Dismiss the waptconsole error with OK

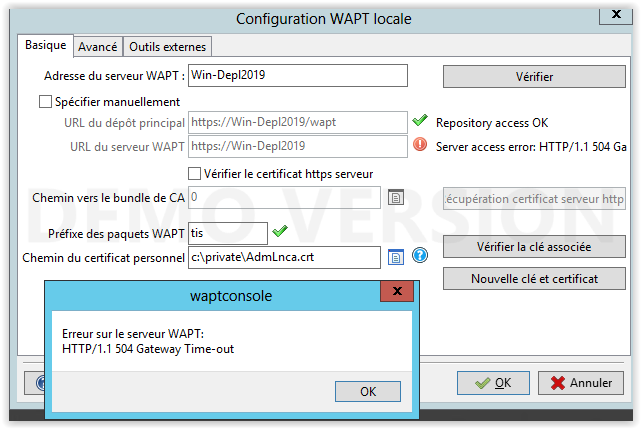(x=368, y=391)
